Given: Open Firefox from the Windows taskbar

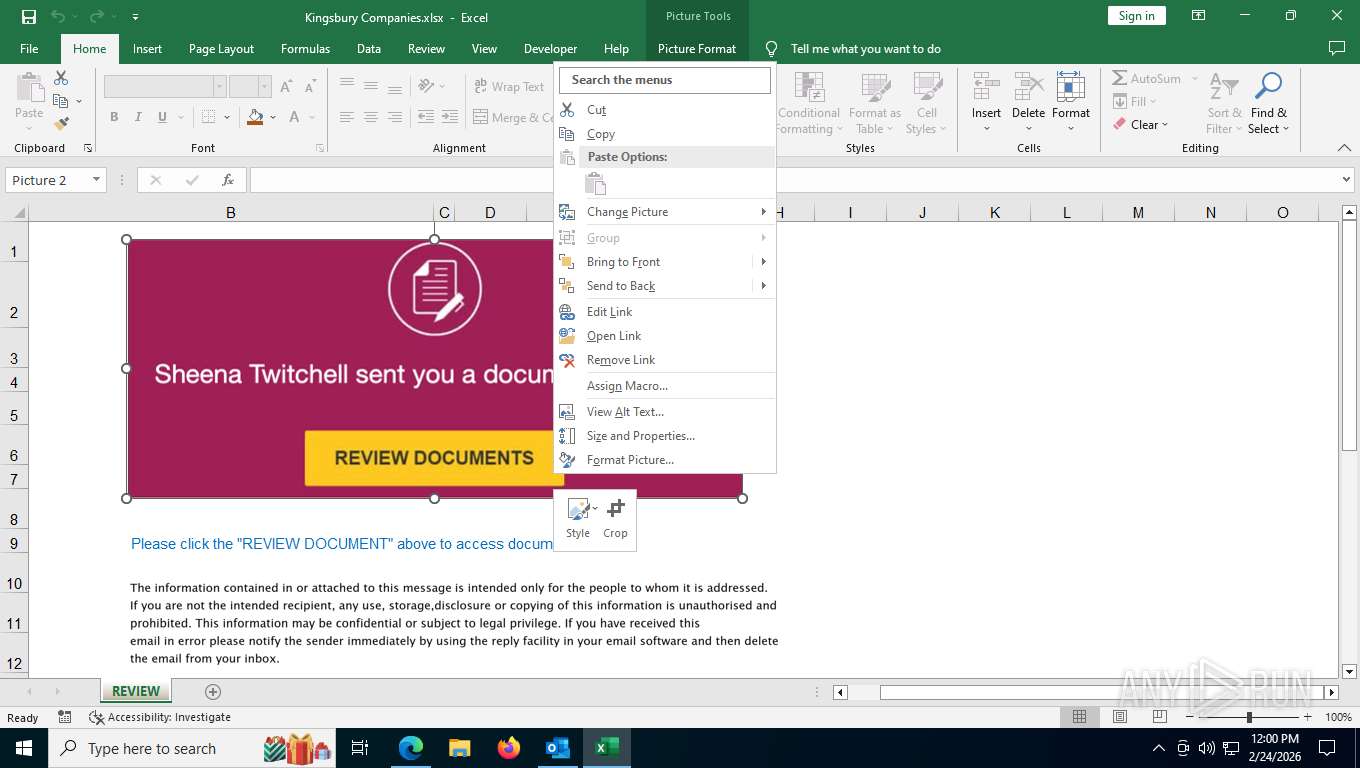Looking at the screenshot, I should 509,748.
